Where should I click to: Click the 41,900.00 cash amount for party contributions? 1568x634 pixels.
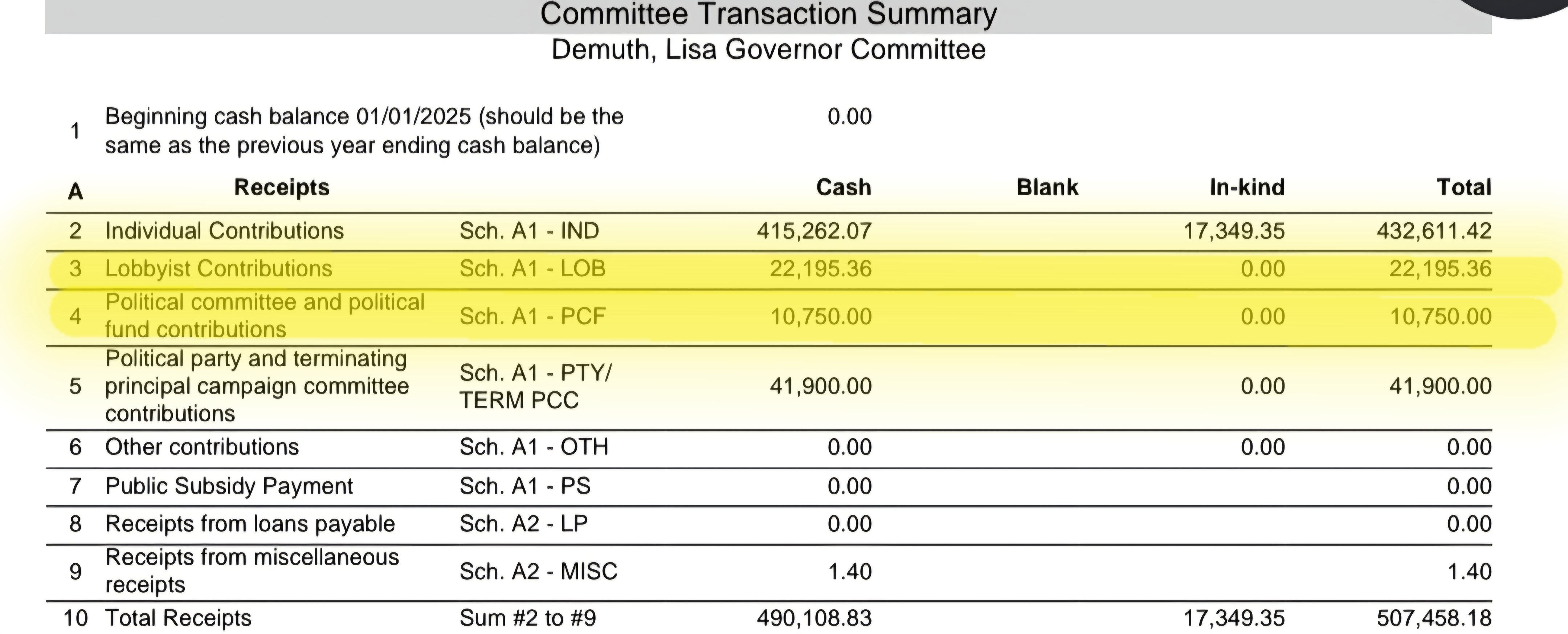820,386
